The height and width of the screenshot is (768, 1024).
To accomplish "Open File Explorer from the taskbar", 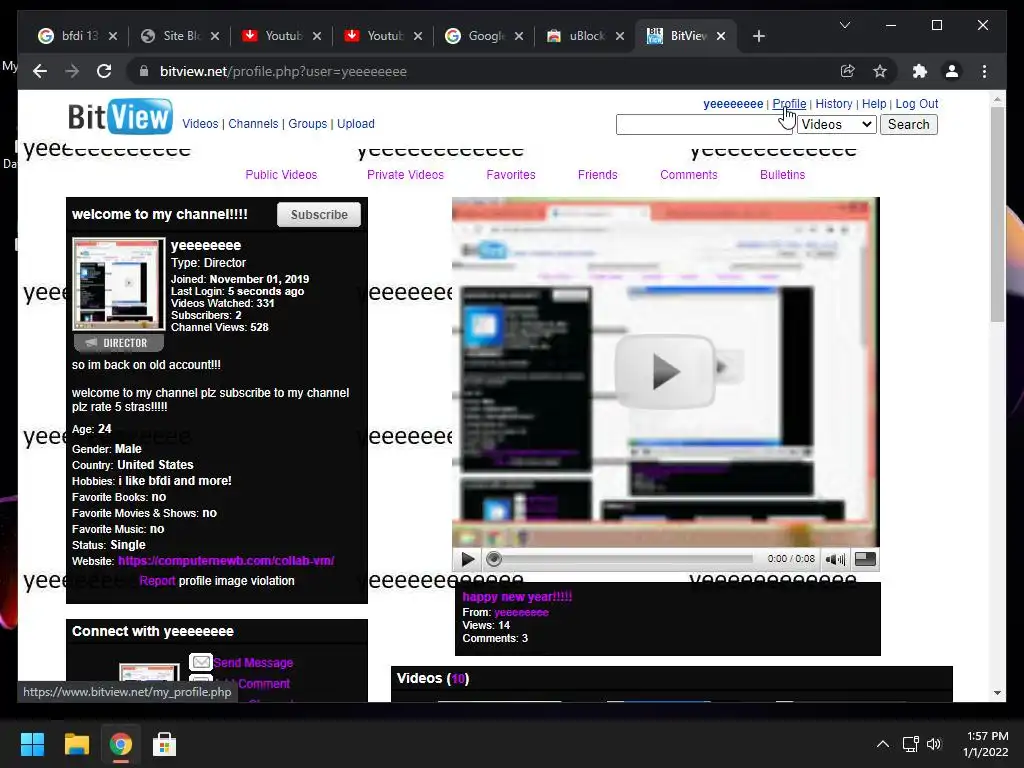I will tap(76, 744).
